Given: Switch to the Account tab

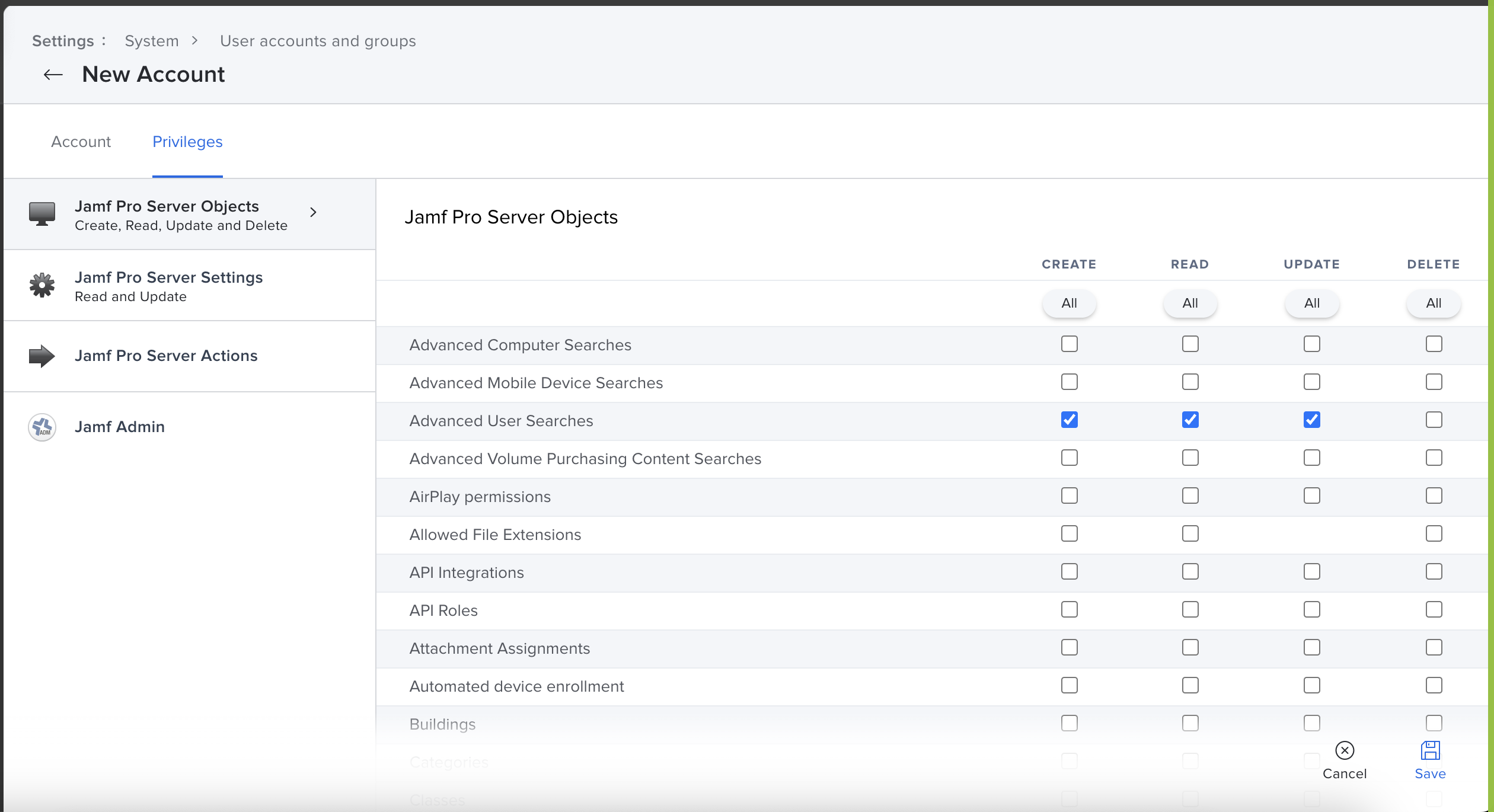Looking at the screenshot, I should (x=81, y=142).
